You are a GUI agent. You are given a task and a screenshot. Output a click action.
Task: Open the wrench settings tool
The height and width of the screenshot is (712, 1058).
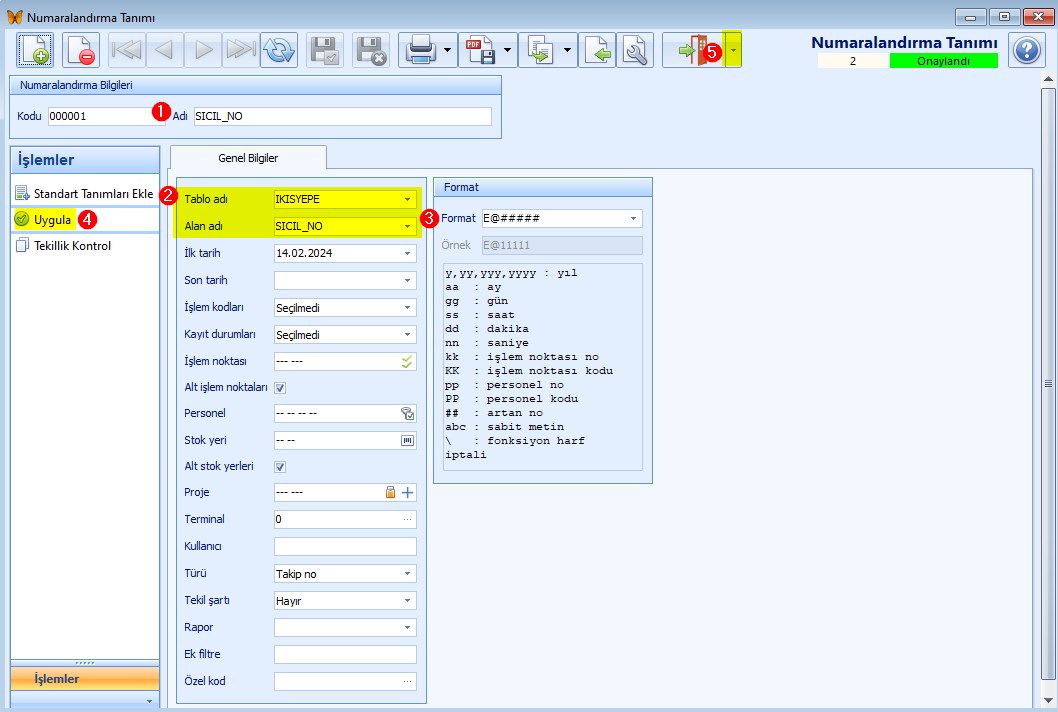(635, 50)
